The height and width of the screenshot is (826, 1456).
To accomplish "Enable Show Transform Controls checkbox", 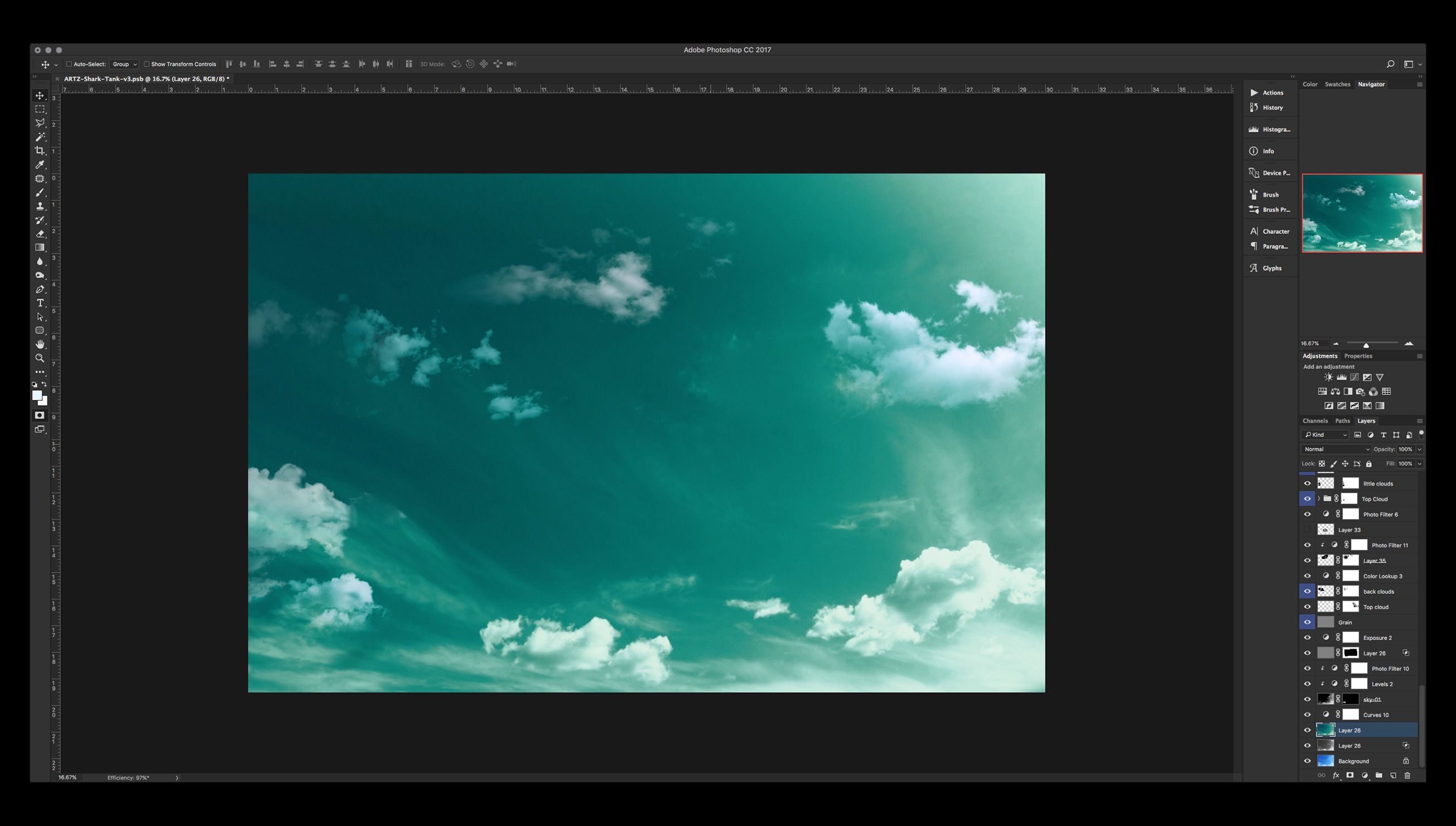I will point(146,64).
